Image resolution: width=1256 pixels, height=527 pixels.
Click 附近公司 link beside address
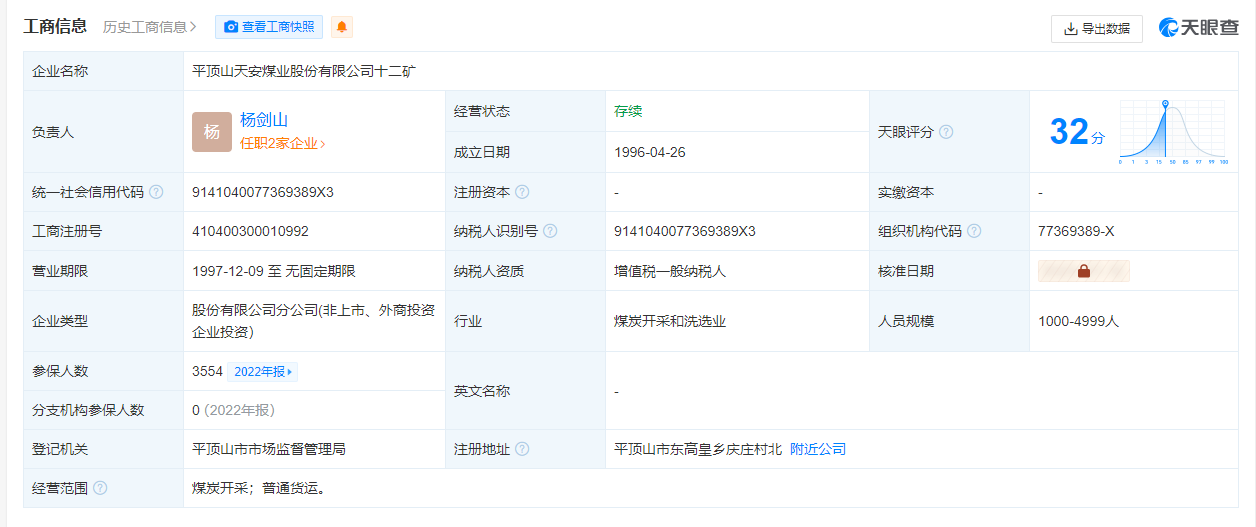(x=818, y=449)
